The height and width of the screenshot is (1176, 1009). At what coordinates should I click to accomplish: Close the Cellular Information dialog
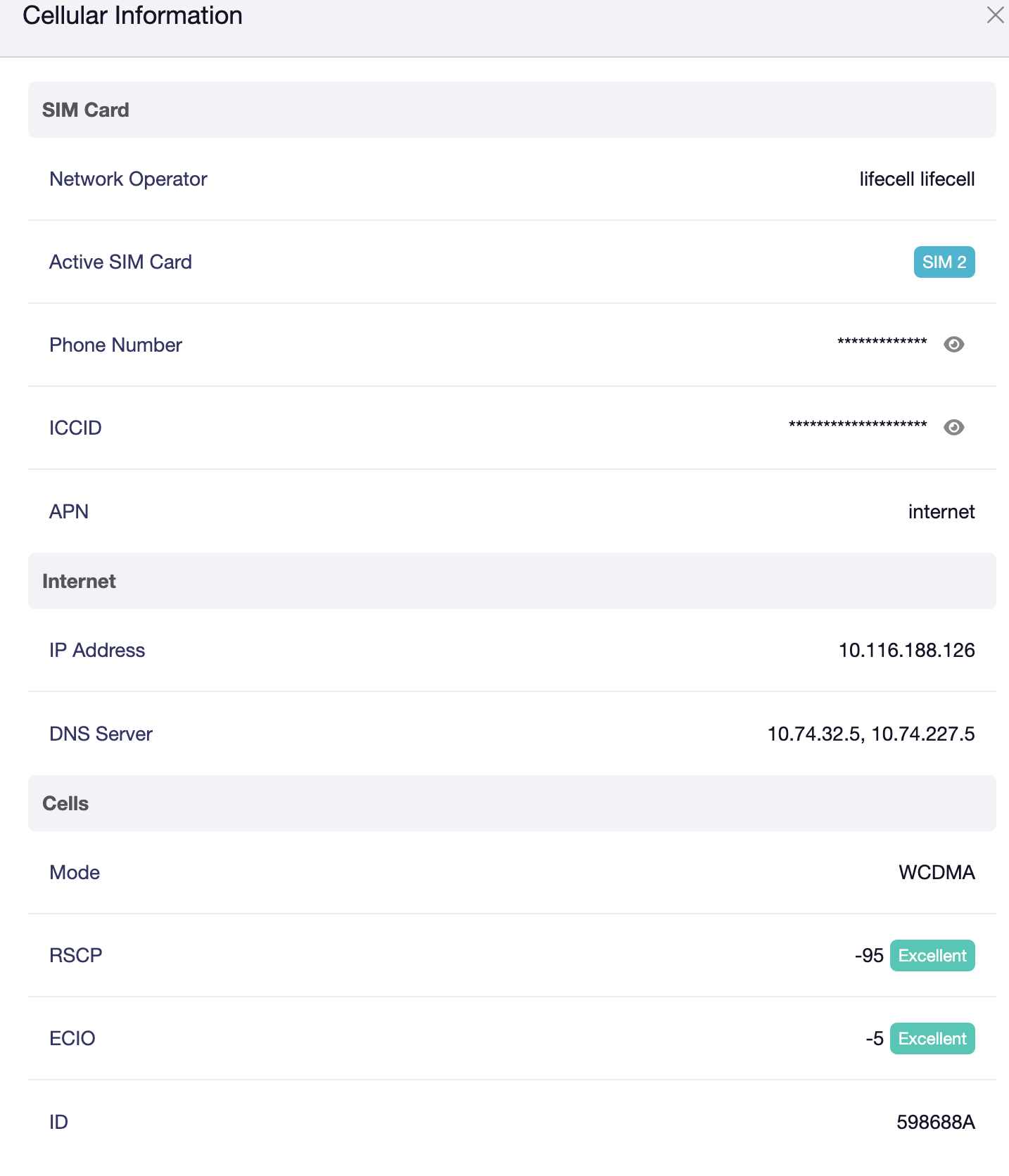tap(995, 15)
